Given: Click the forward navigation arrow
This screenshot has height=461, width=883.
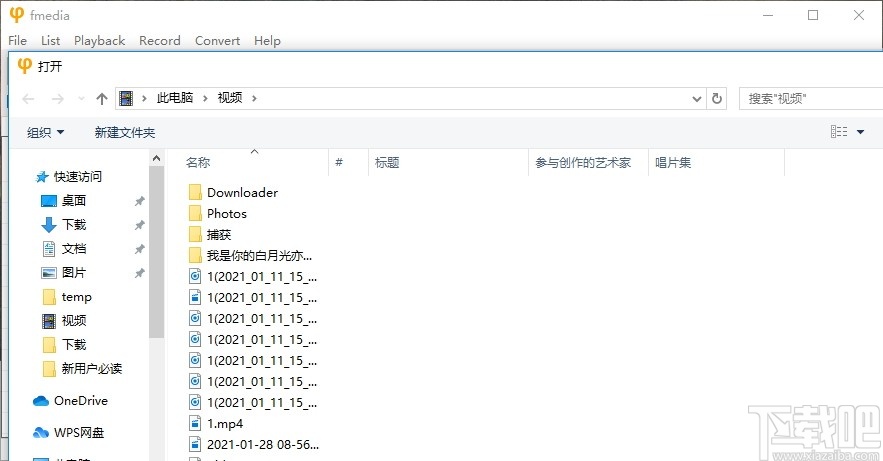Looking at the screenshot, I should click(57, 99).
